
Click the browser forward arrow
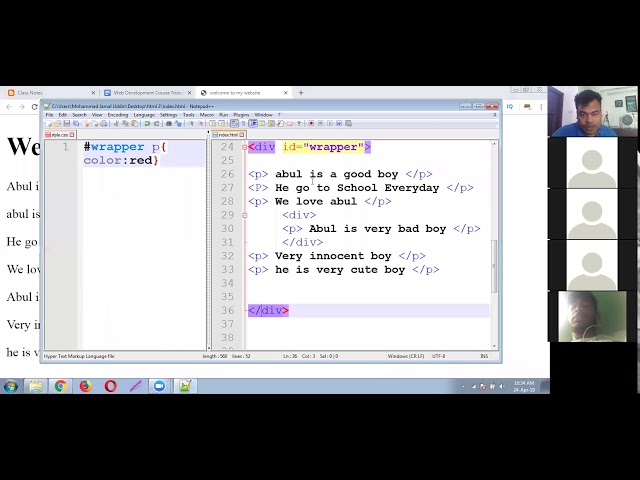click(x=22, y=107)
